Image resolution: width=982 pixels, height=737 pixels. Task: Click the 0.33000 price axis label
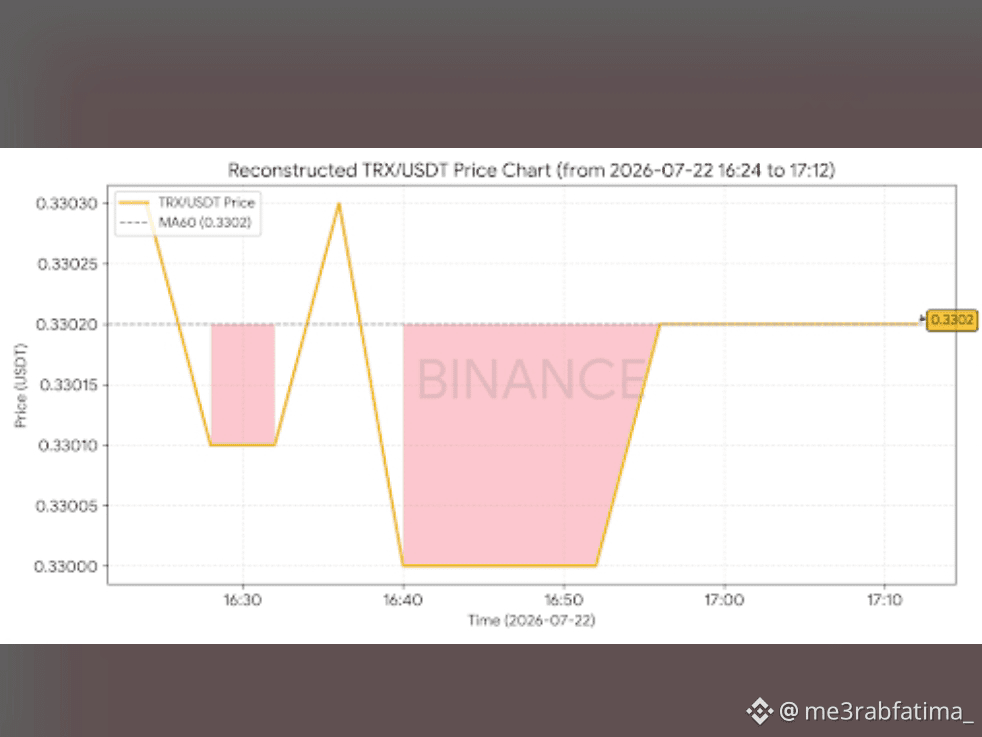[66, 566]
